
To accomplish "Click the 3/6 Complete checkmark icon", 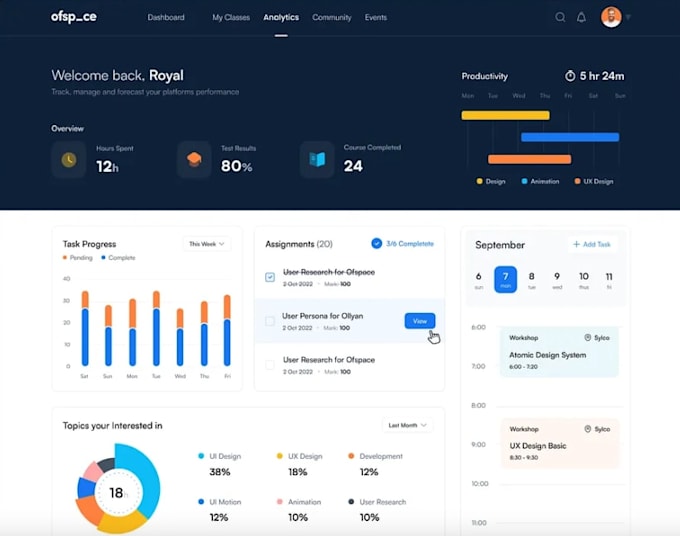I will tap(376, 244).
